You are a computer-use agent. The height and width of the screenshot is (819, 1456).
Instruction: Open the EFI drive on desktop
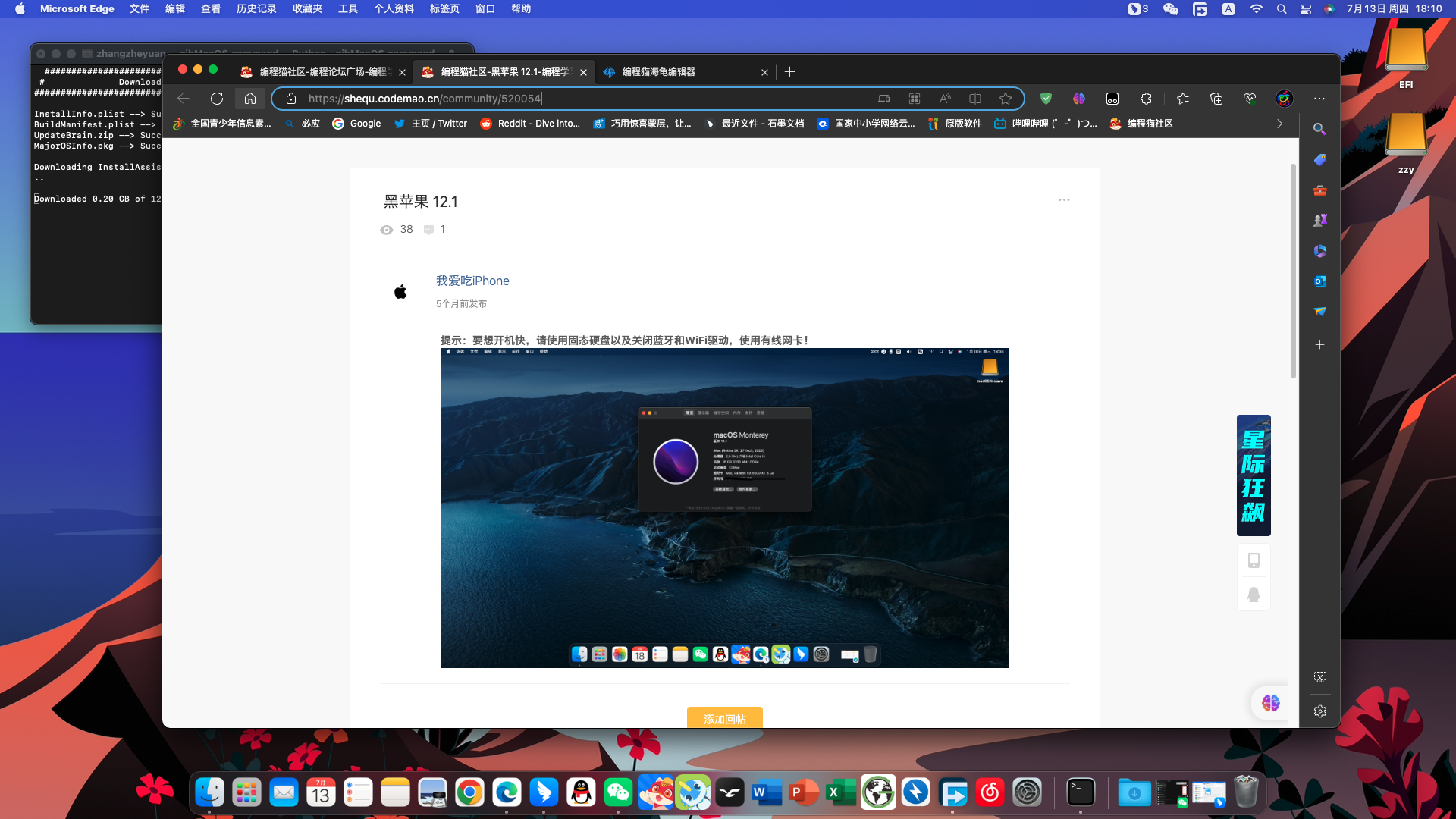click(1406, 59)
